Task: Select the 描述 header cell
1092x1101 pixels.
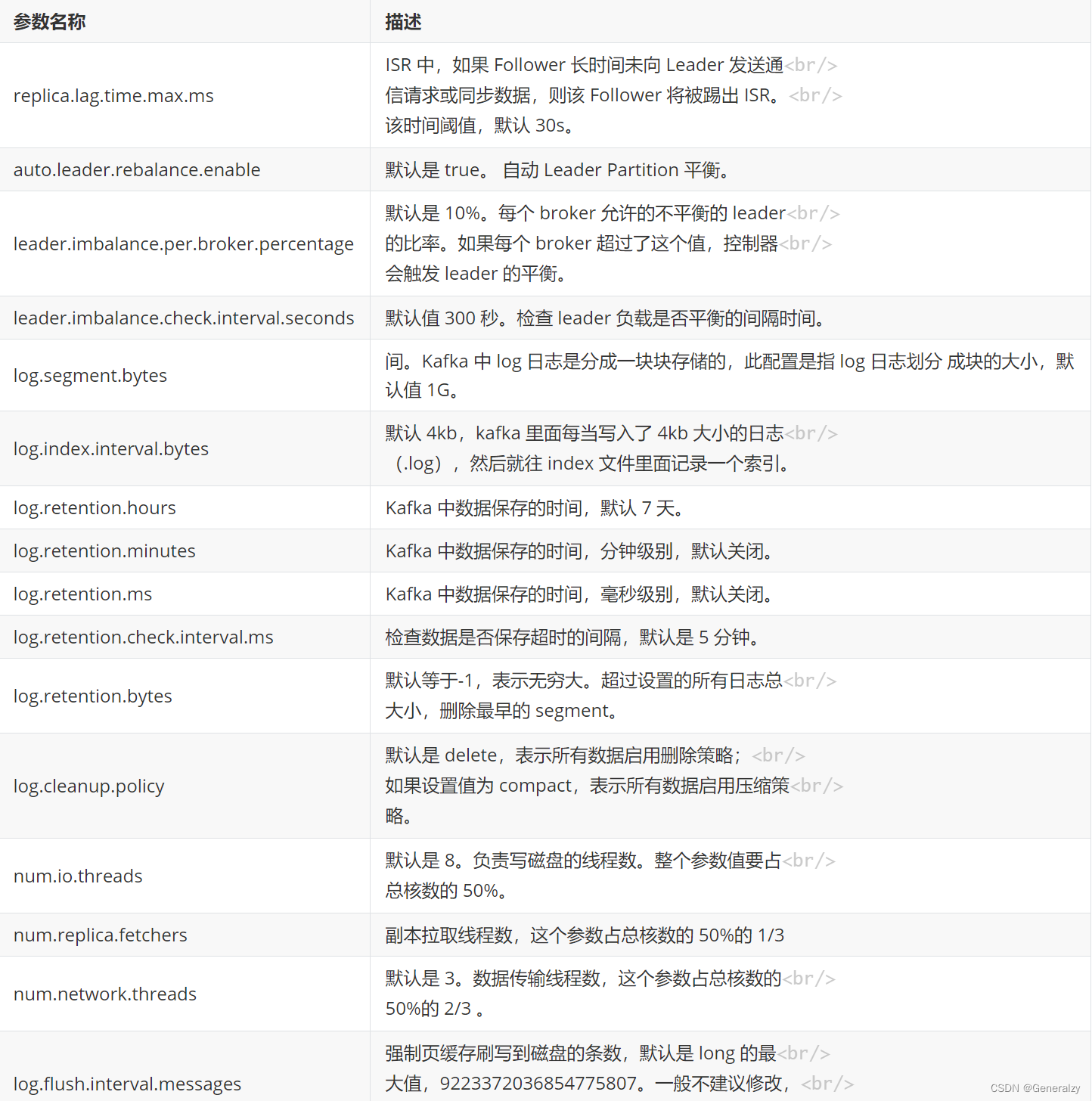Action: 402,22
